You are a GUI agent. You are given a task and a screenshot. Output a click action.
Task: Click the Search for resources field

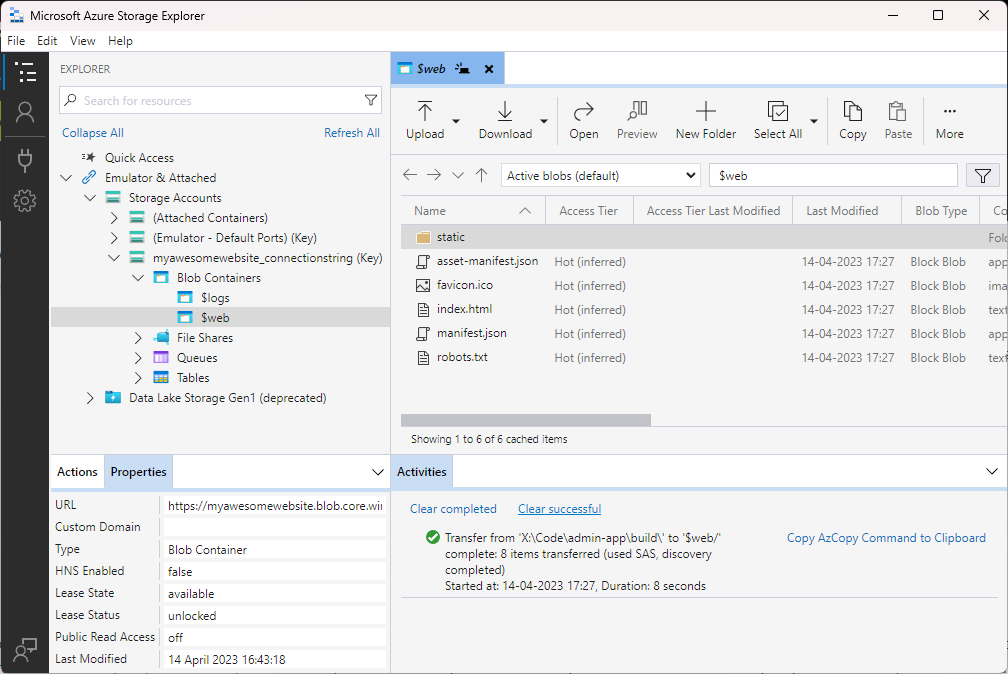tap(220, 100)
